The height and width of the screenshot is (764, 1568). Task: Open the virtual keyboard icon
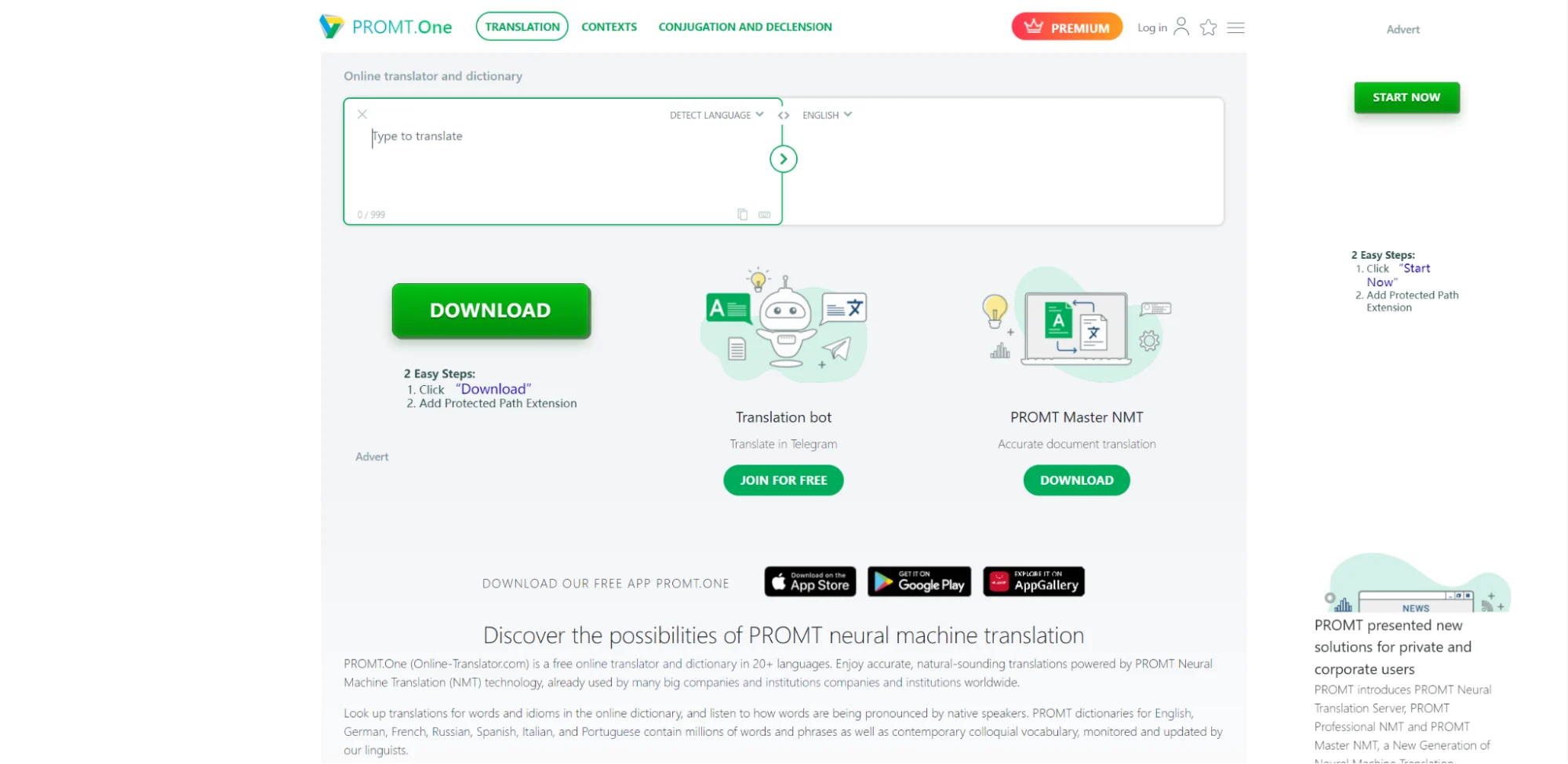765,214
